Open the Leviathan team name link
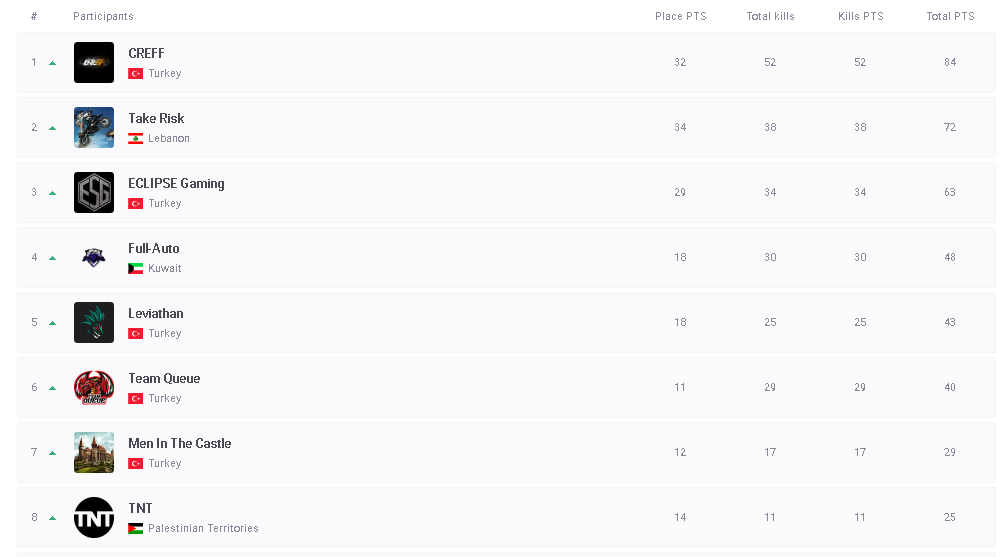The width and height of the screenshot is (1003, 557). 156,314
